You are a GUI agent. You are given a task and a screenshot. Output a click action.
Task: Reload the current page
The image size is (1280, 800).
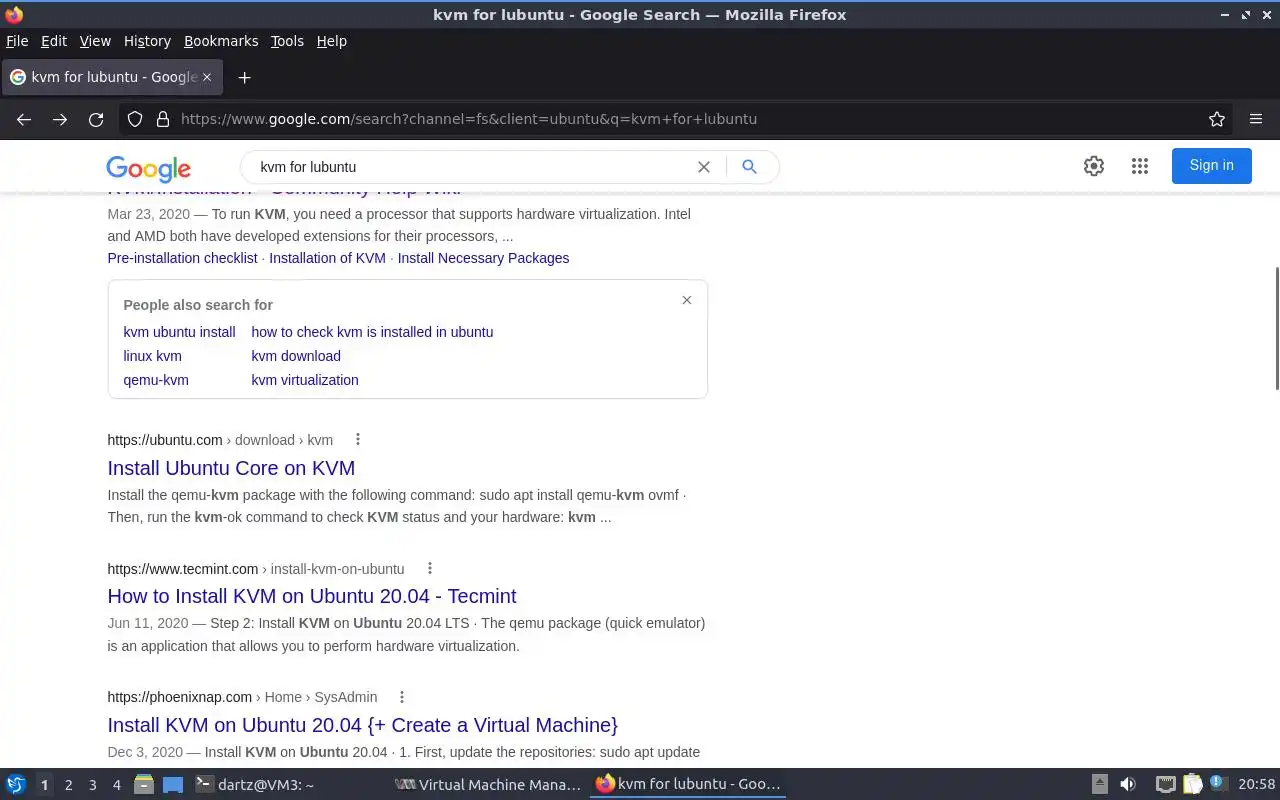(96, 119)
